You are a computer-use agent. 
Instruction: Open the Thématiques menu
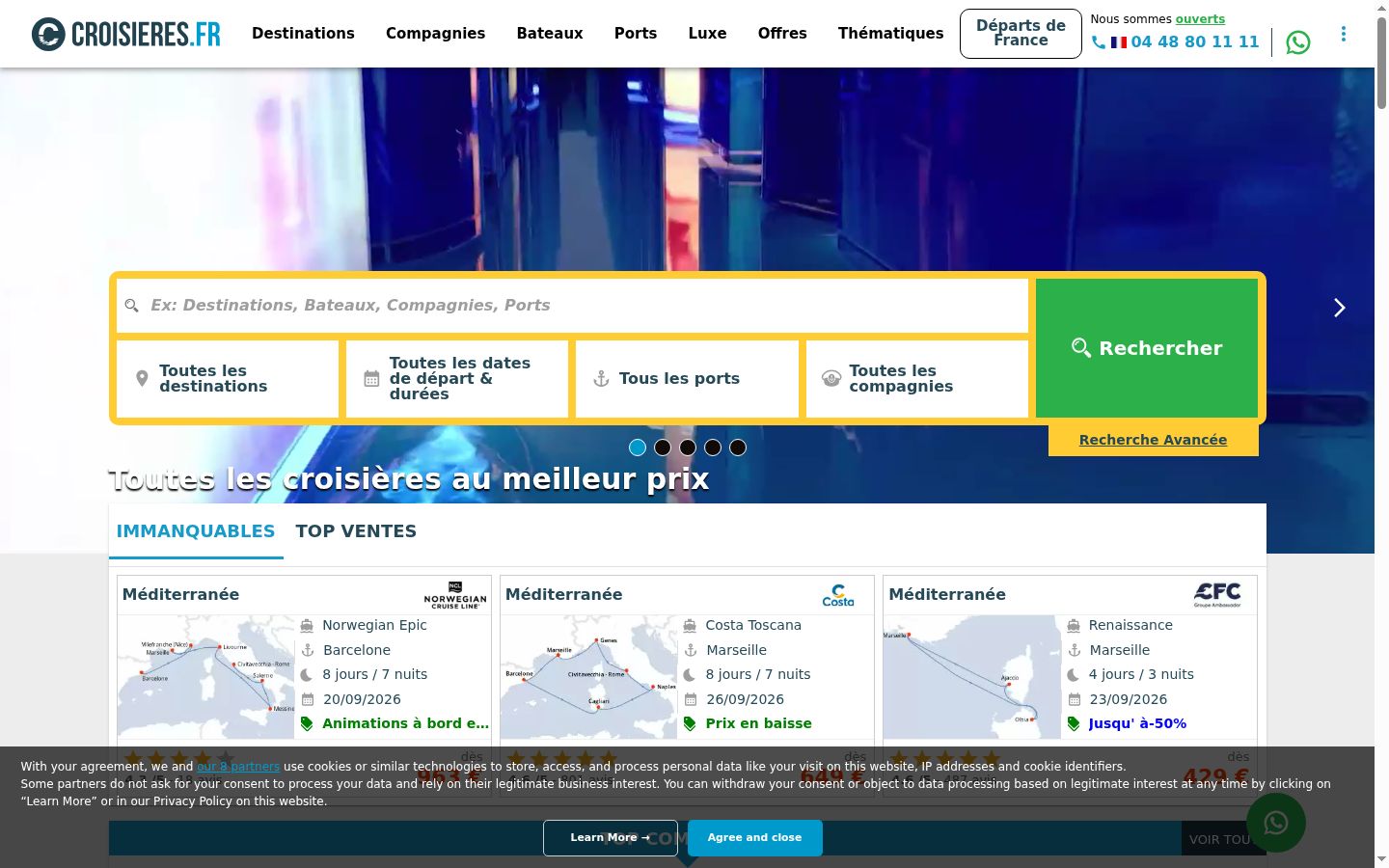click(891, 34)
